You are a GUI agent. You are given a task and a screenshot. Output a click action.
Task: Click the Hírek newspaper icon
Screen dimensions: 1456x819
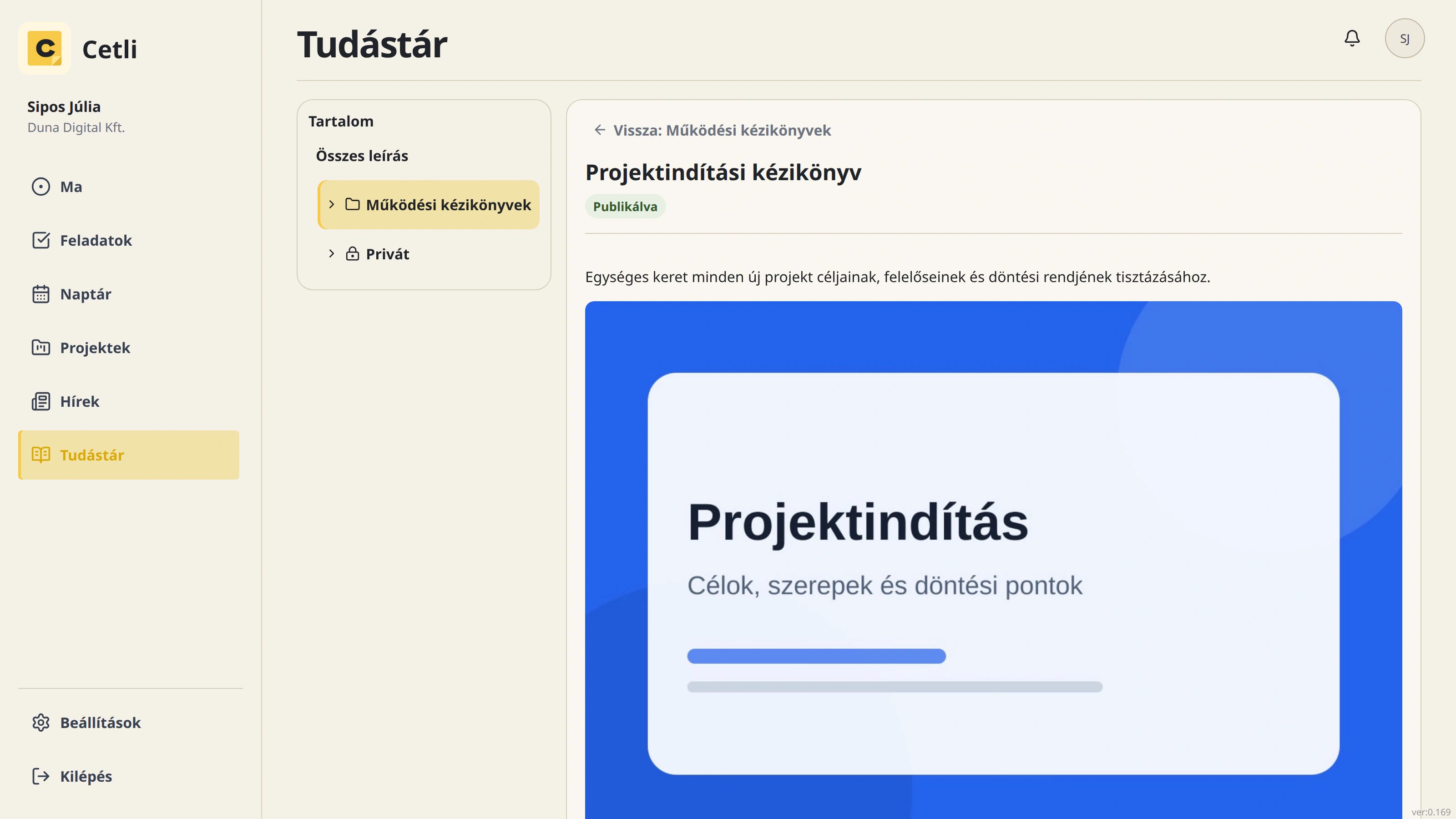40,401
